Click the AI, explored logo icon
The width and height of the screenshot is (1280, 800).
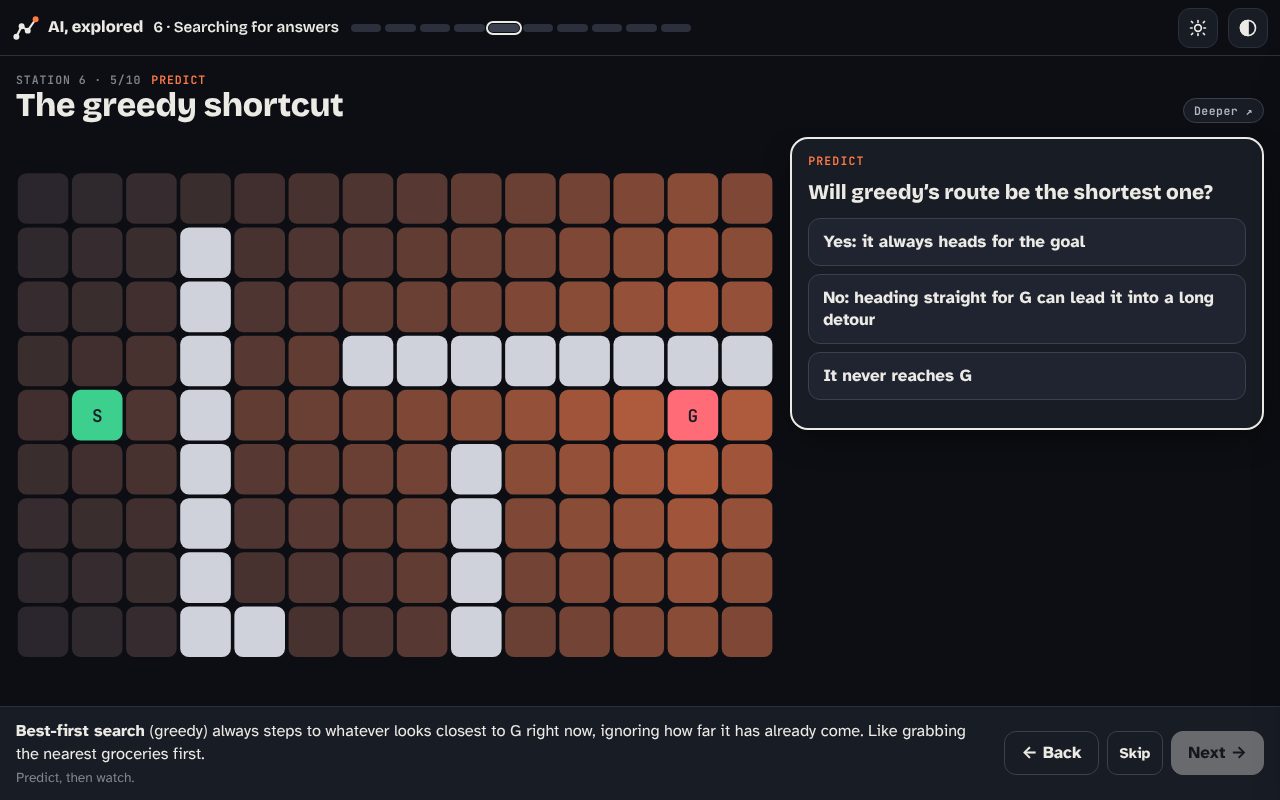pos(26,28)
